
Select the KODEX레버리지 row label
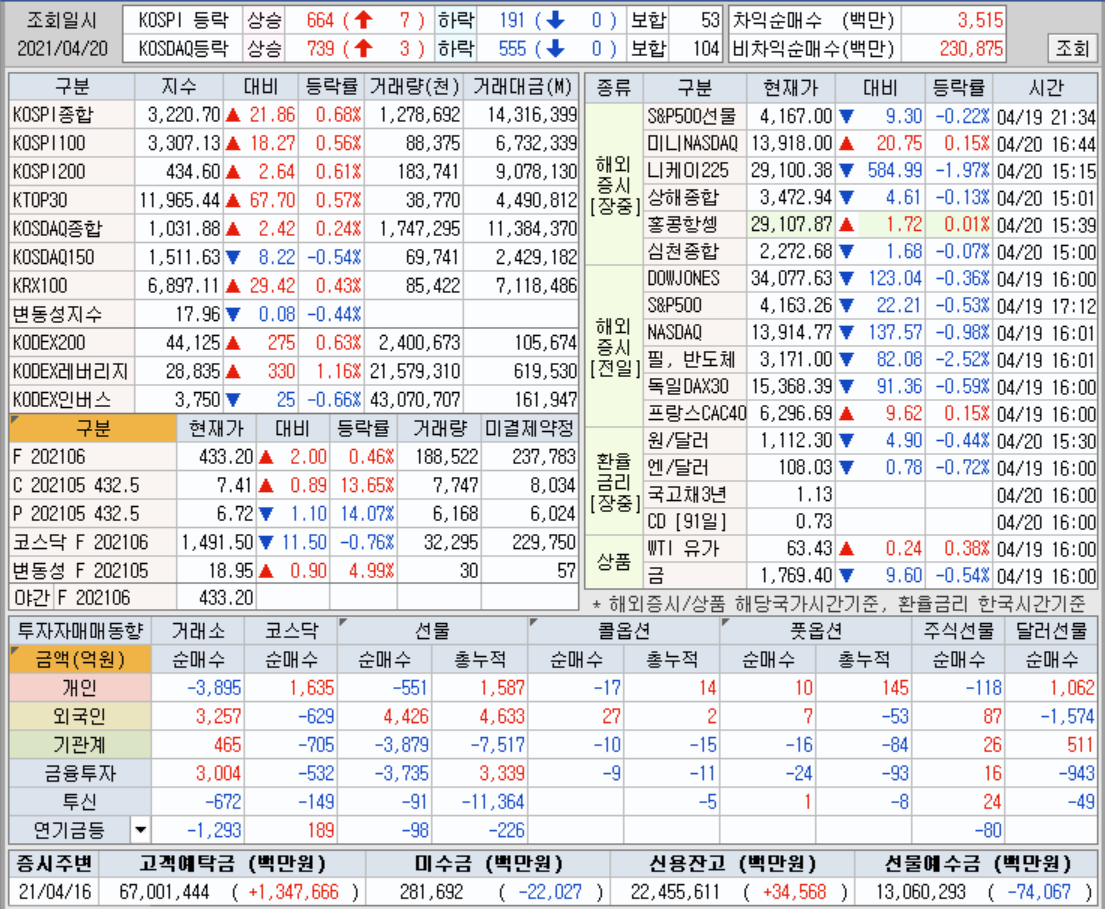(70, 371)
